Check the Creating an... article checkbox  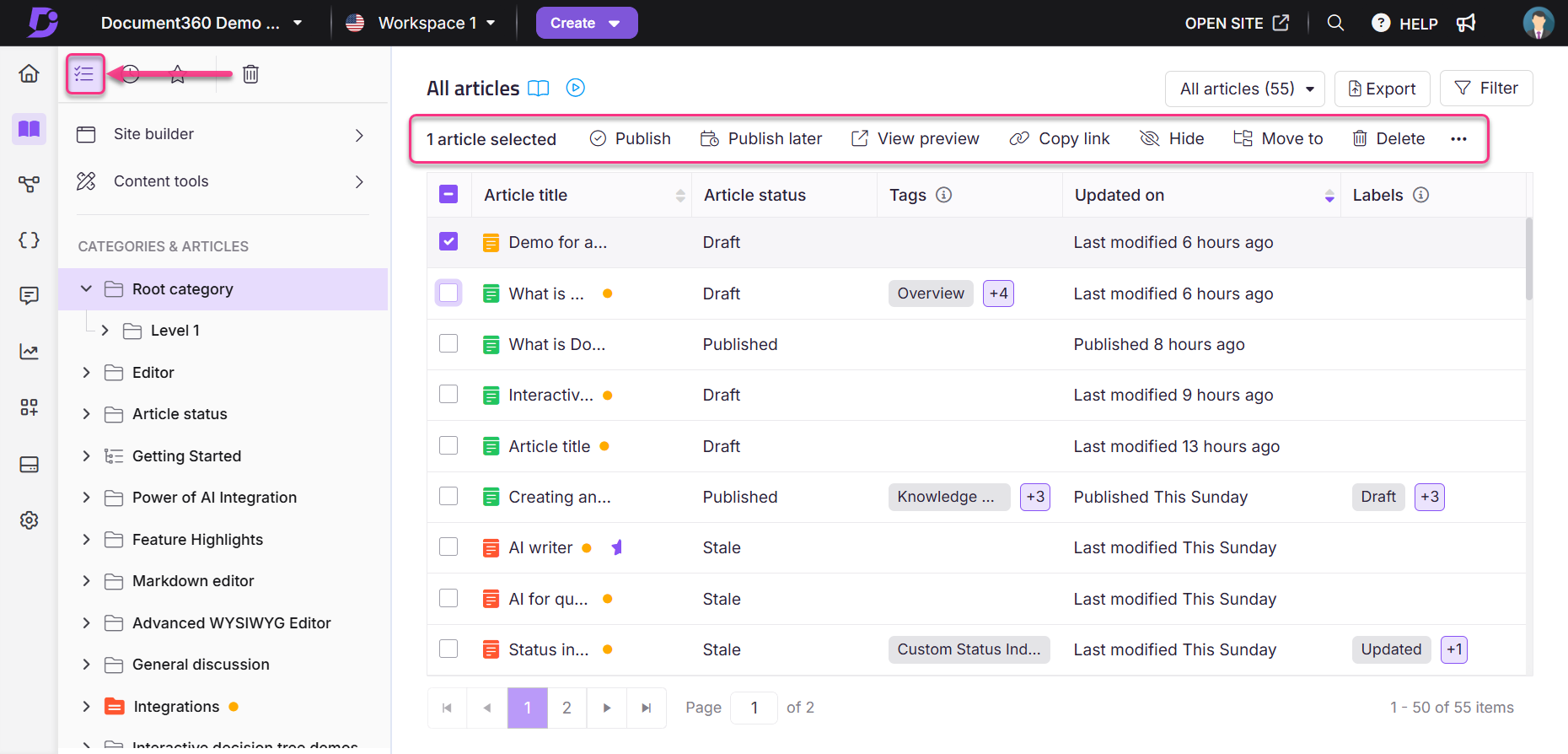[x=448, y=496]
